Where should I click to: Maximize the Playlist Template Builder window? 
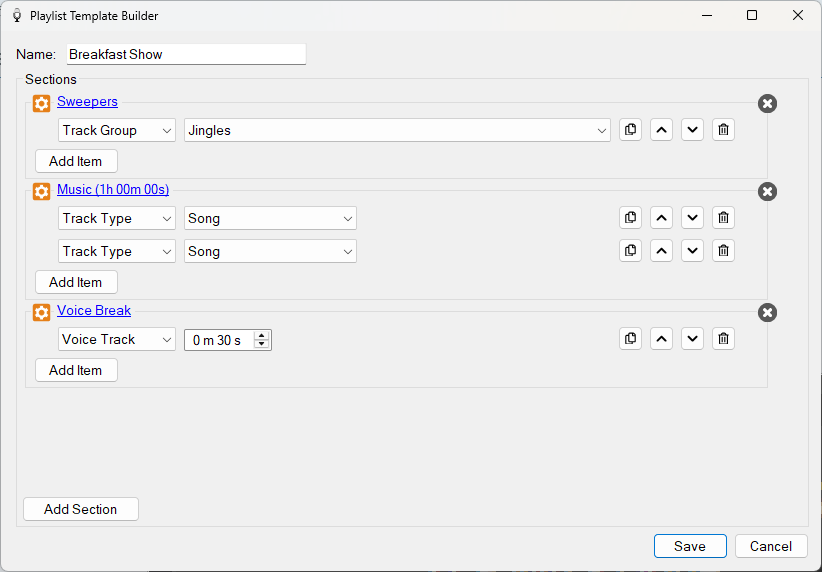(x=752, y=15)
